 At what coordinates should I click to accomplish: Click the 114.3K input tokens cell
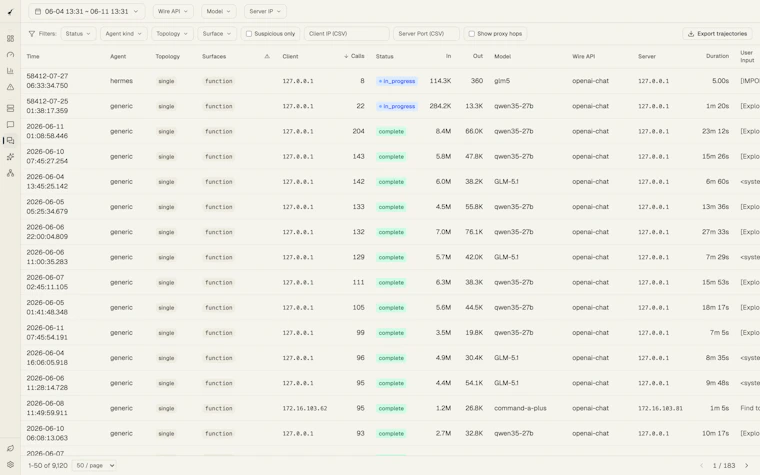click(440, 81)
